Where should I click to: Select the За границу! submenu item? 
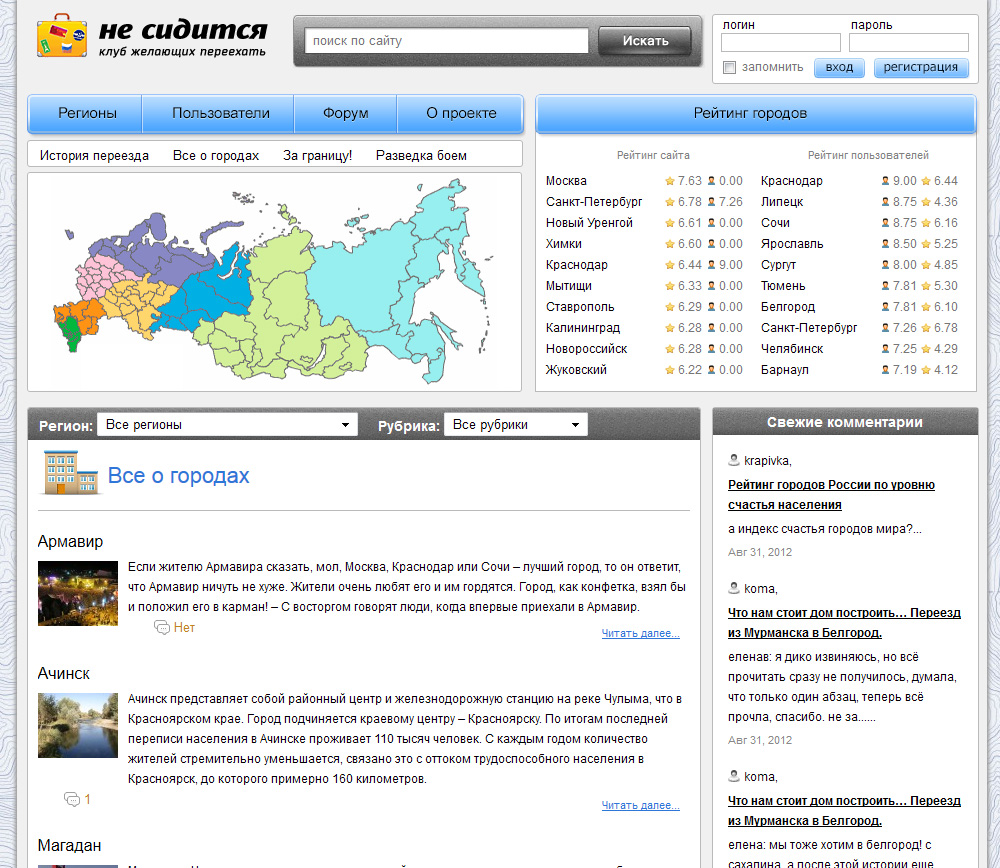pos(318,156)
